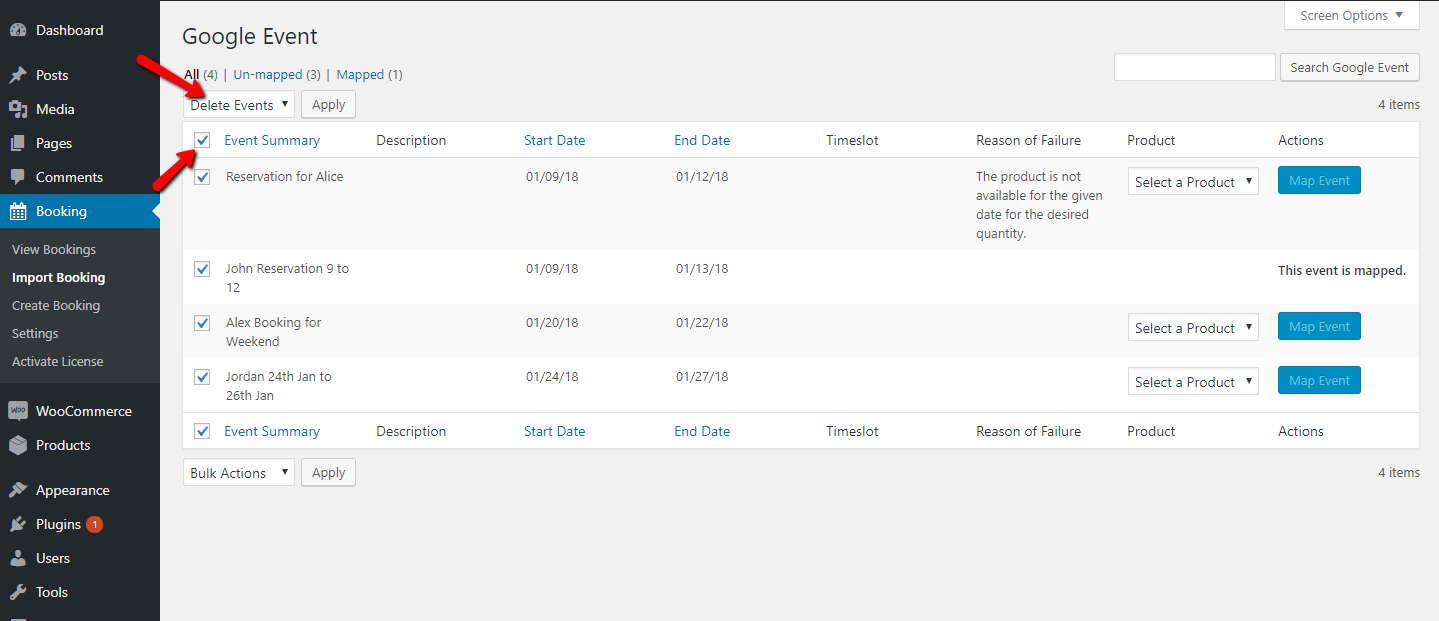Click the Products box icon
The width and height of the screenshot is (1439, 621).
[18, 446]
